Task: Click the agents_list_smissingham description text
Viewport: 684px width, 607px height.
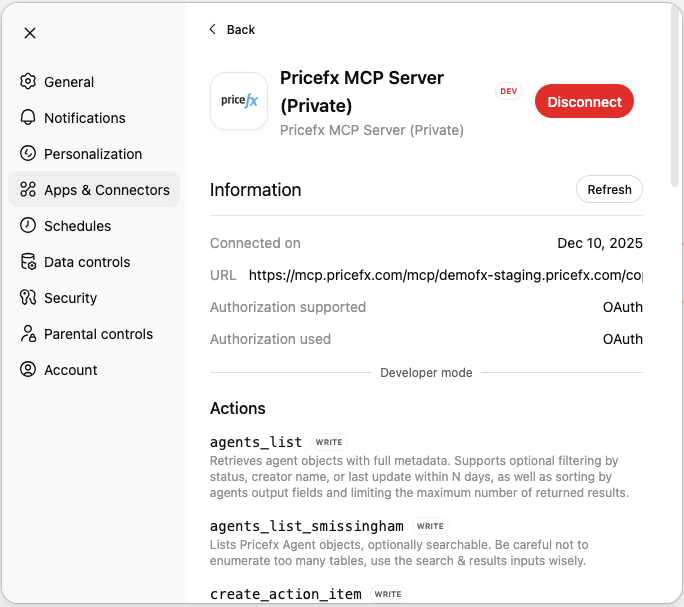Action: tap(399, 552)
